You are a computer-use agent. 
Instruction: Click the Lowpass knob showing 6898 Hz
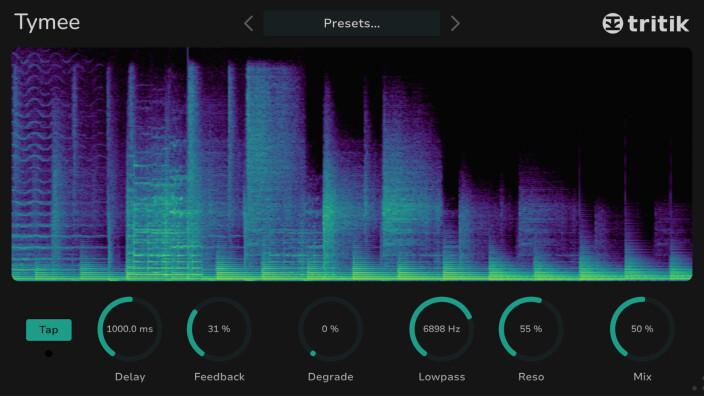pos(442,329)
